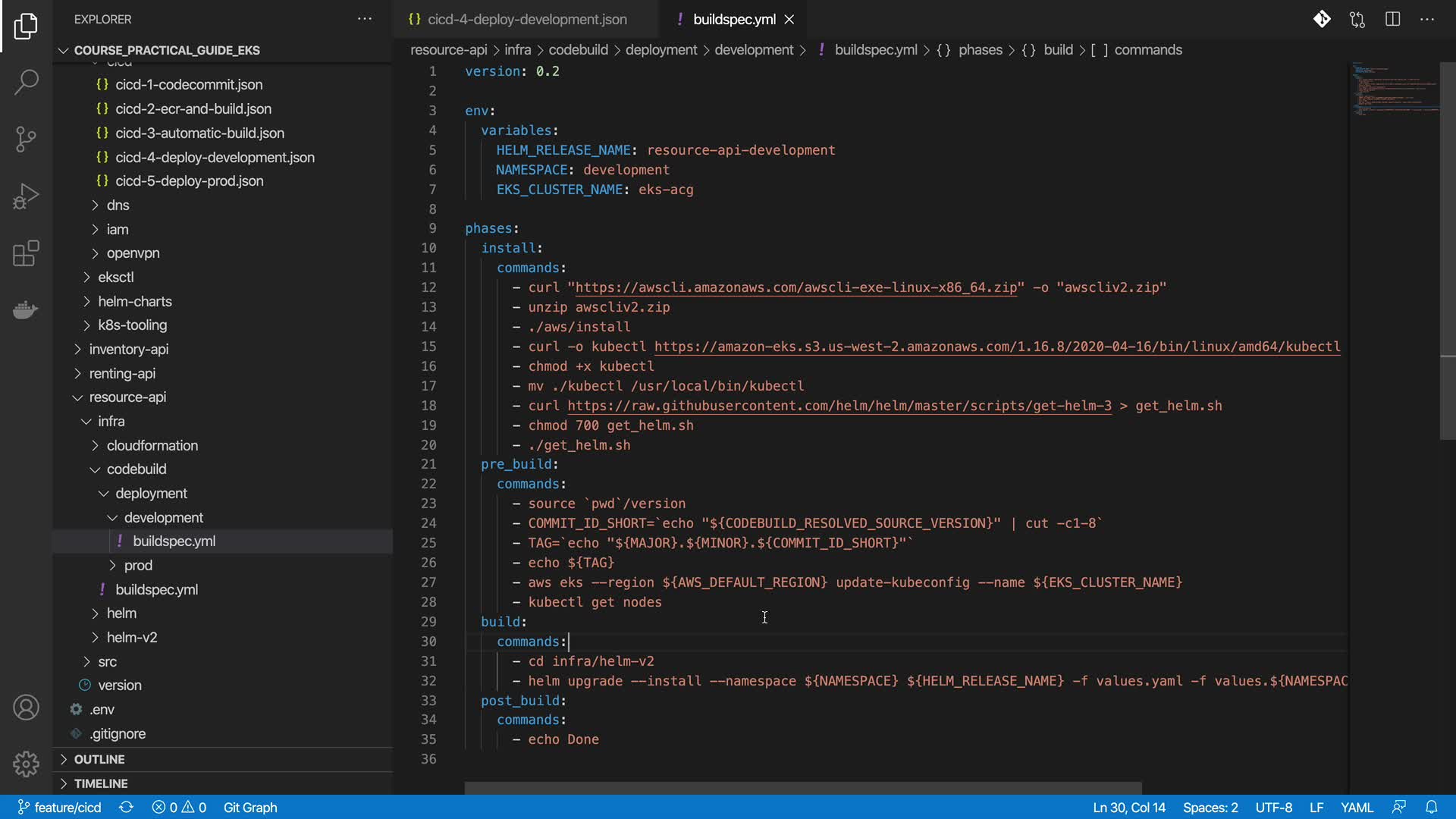Open the Search view in activity bar
This screenshot has width=1456, height=819.
click(26, 82)
